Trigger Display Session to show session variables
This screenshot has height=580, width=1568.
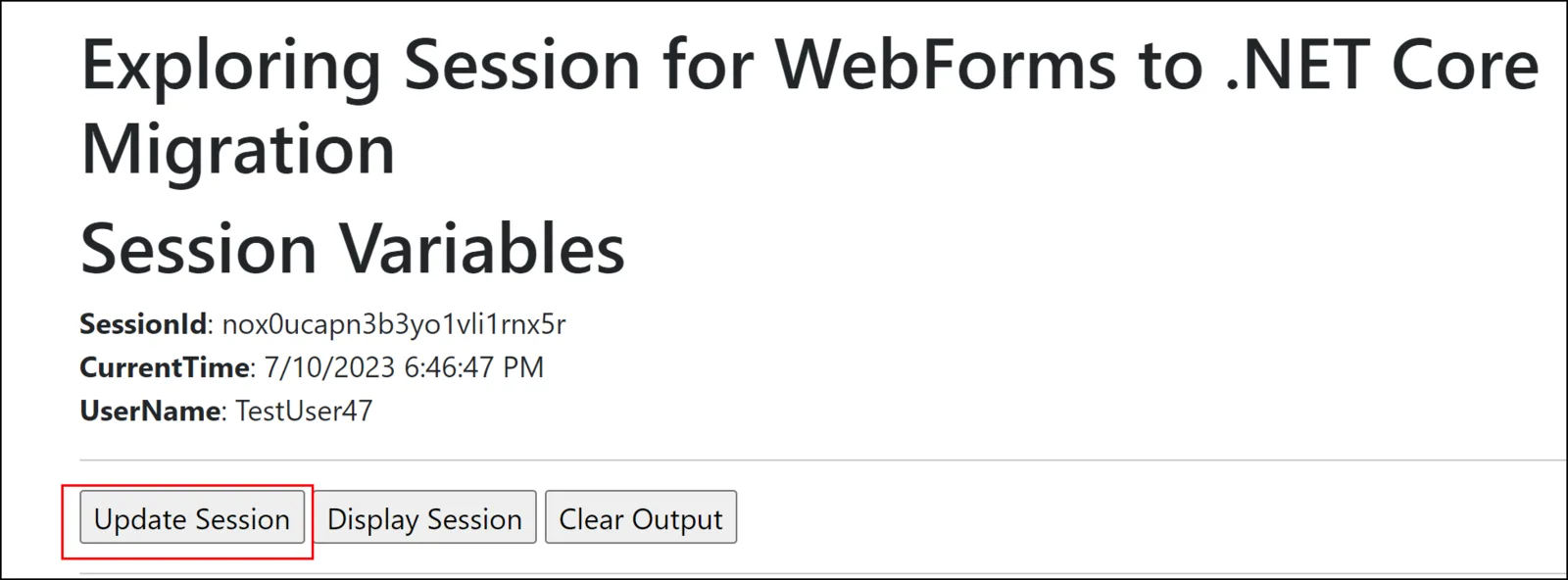tap(424, 517)
